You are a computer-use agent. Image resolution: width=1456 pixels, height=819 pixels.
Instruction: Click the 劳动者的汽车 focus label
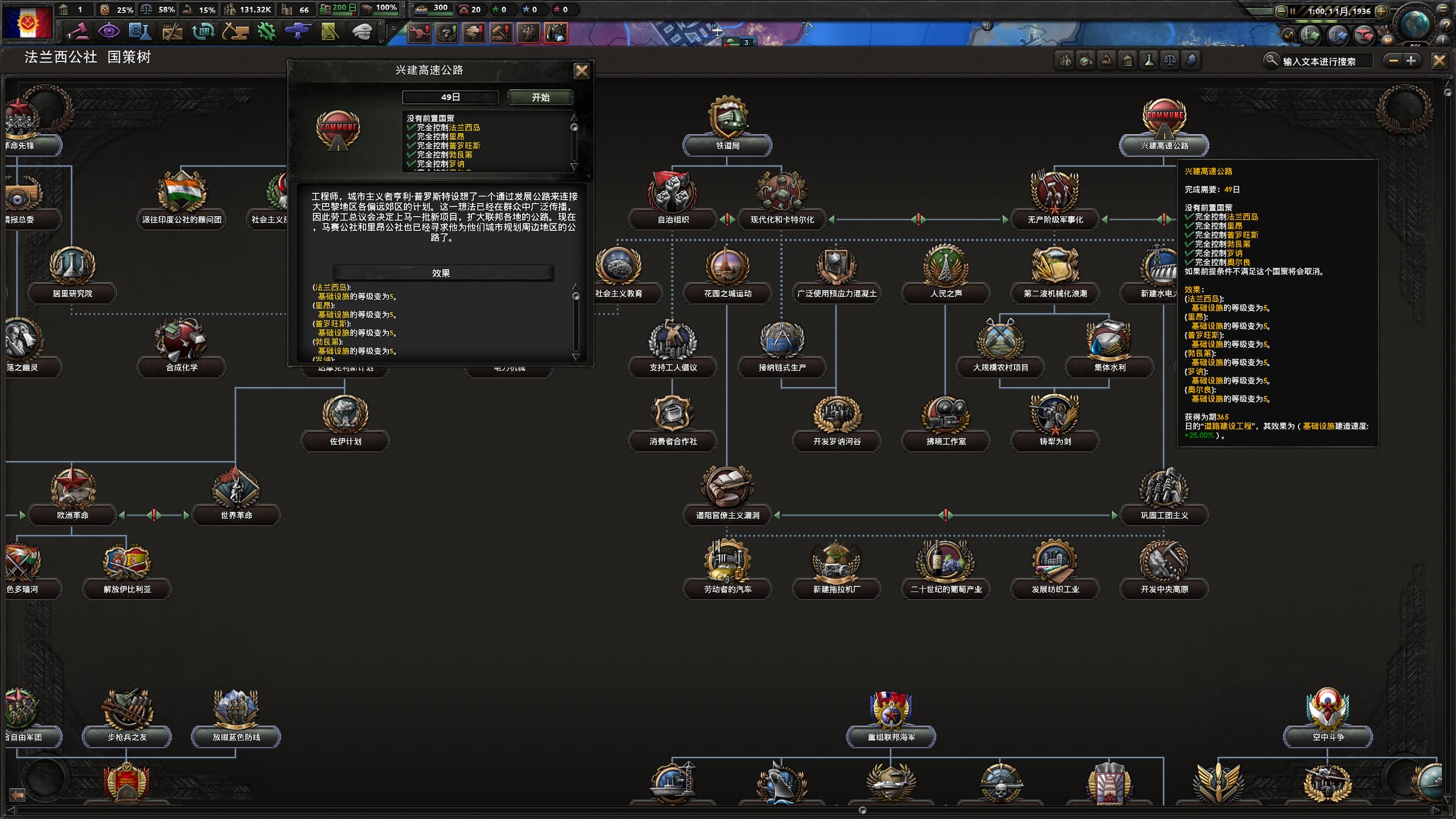tap(727, 589)
